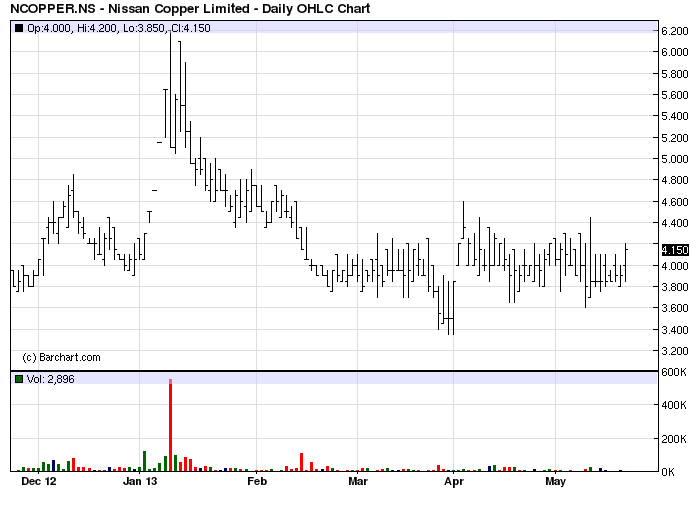
Task: Click the 200K volume axis label
Action: click(674, 439)
